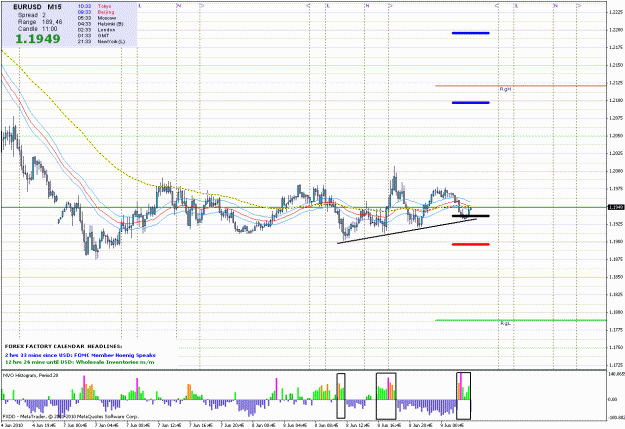The image size is (625, 429).
Task: Select the green RgL horizontal line
Action: tap(521, 320)
